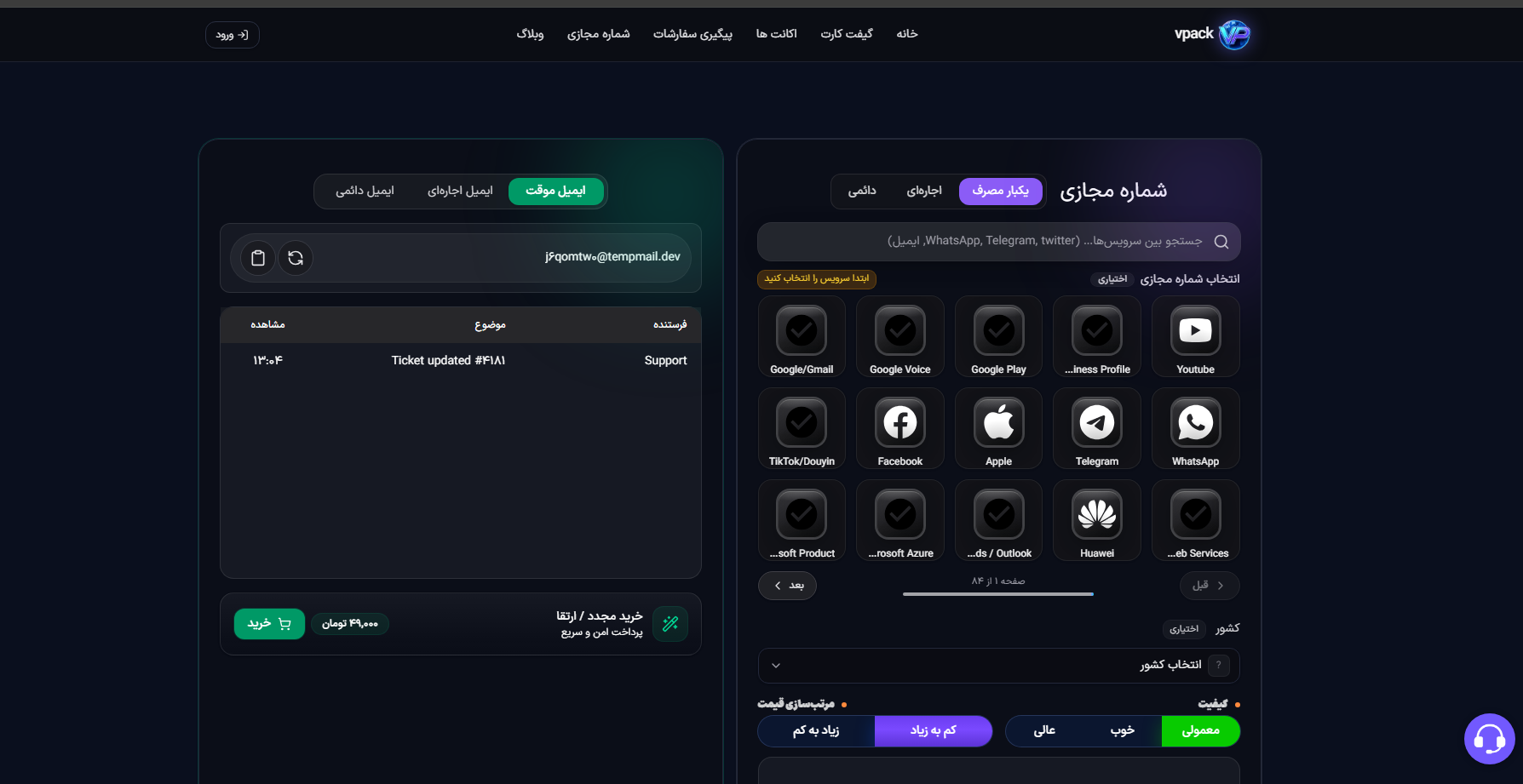This screenshot has width=1523, height=784.
Task: Set quality to معمولی
Action: click(1200, 731)
